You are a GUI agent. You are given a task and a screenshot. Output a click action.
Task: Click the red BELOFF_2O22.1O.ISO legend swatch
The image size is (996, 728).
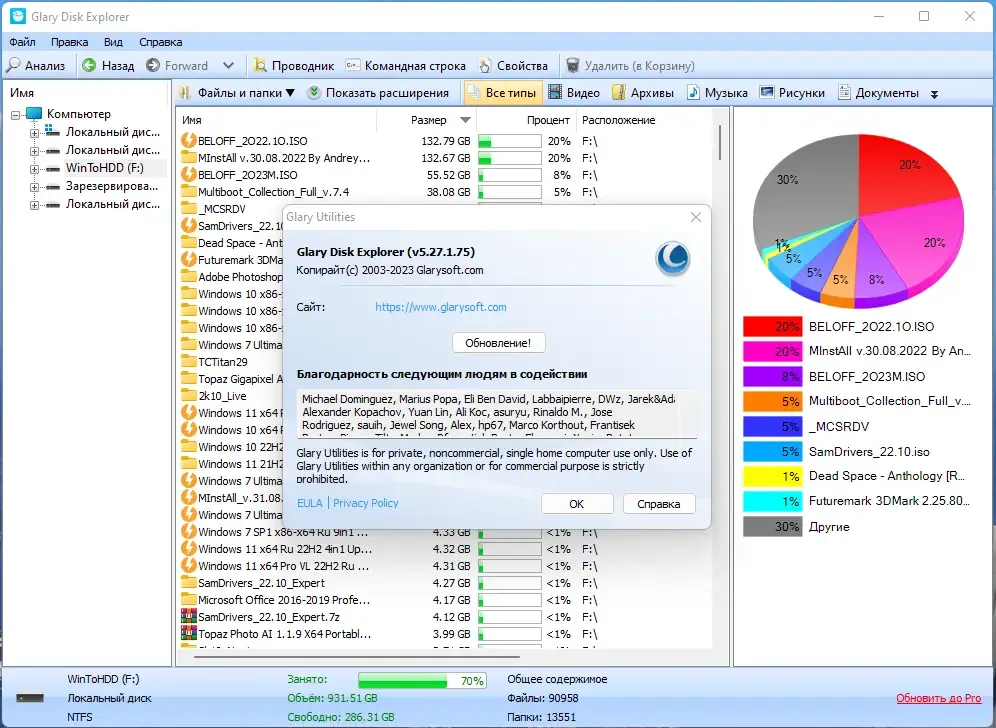tap(772, 327)
